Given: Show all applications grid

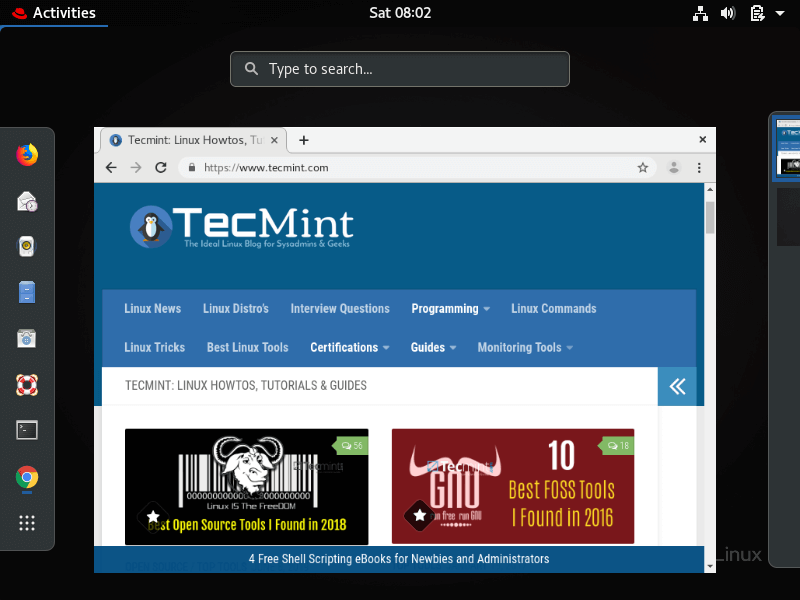Looking at the screenshot, I should [27, 523].
